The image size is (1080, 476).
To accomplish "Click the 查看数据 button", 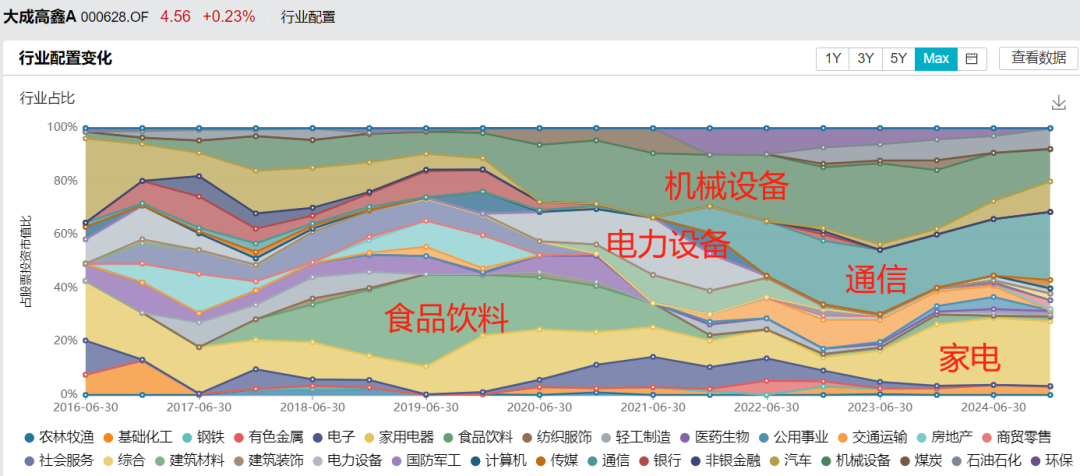I will (x=1038, y=58).
